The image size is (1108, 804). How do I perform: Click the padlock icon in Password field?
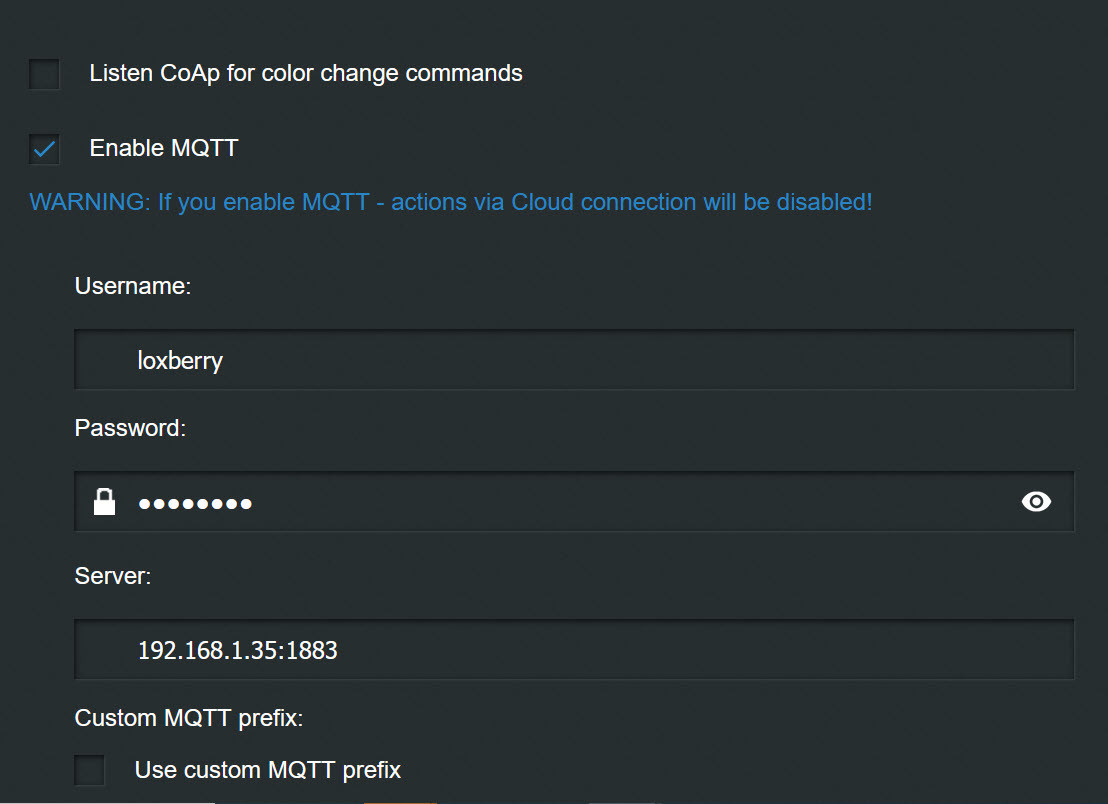click(104, 502)
